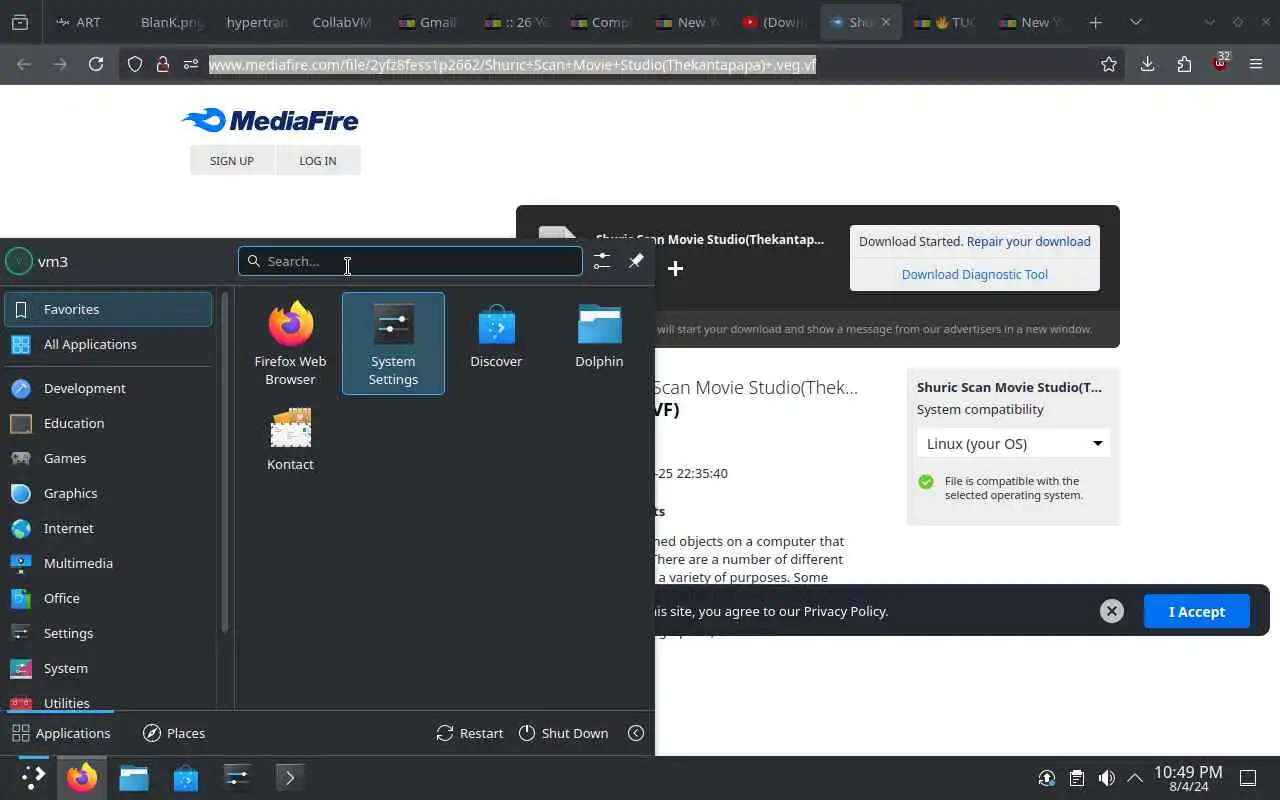
Task: Open the list all tabs dropdown
Action: coord(1135,22)
